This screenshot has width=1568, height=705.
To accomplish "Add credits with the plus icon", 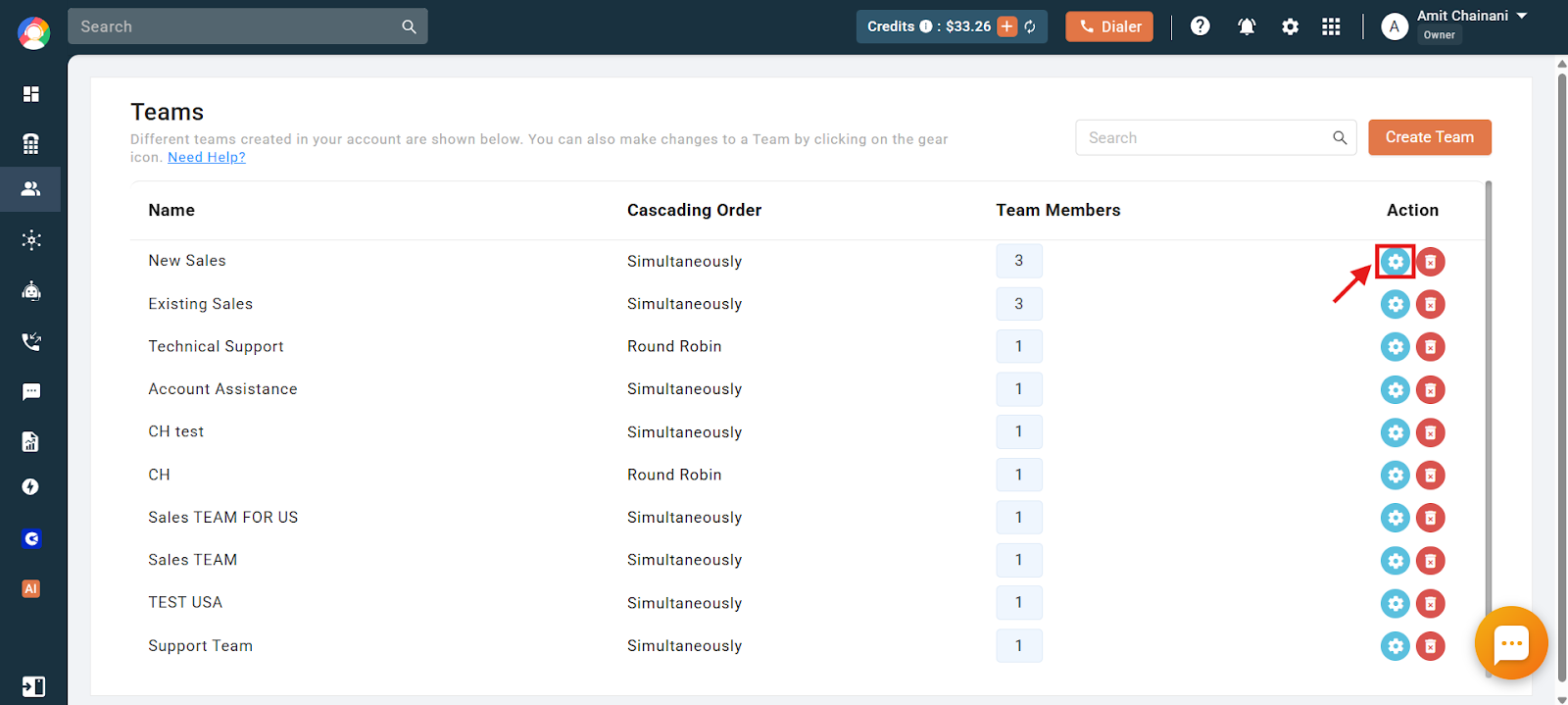I will pyautogui.click(x=1007, y=26).
